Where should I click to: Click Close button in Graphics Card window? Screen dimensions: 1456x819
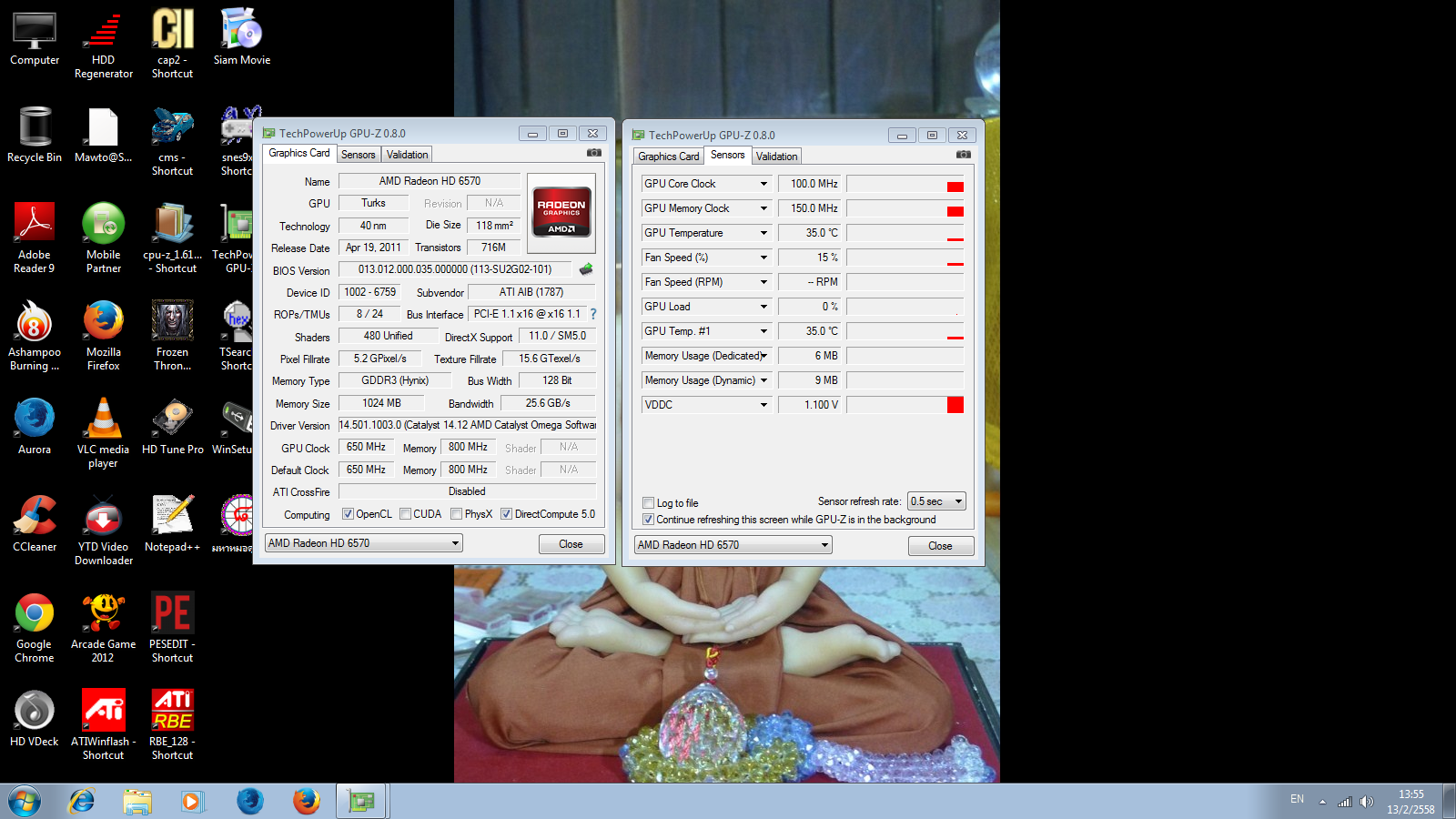click(x=571, y=544)
